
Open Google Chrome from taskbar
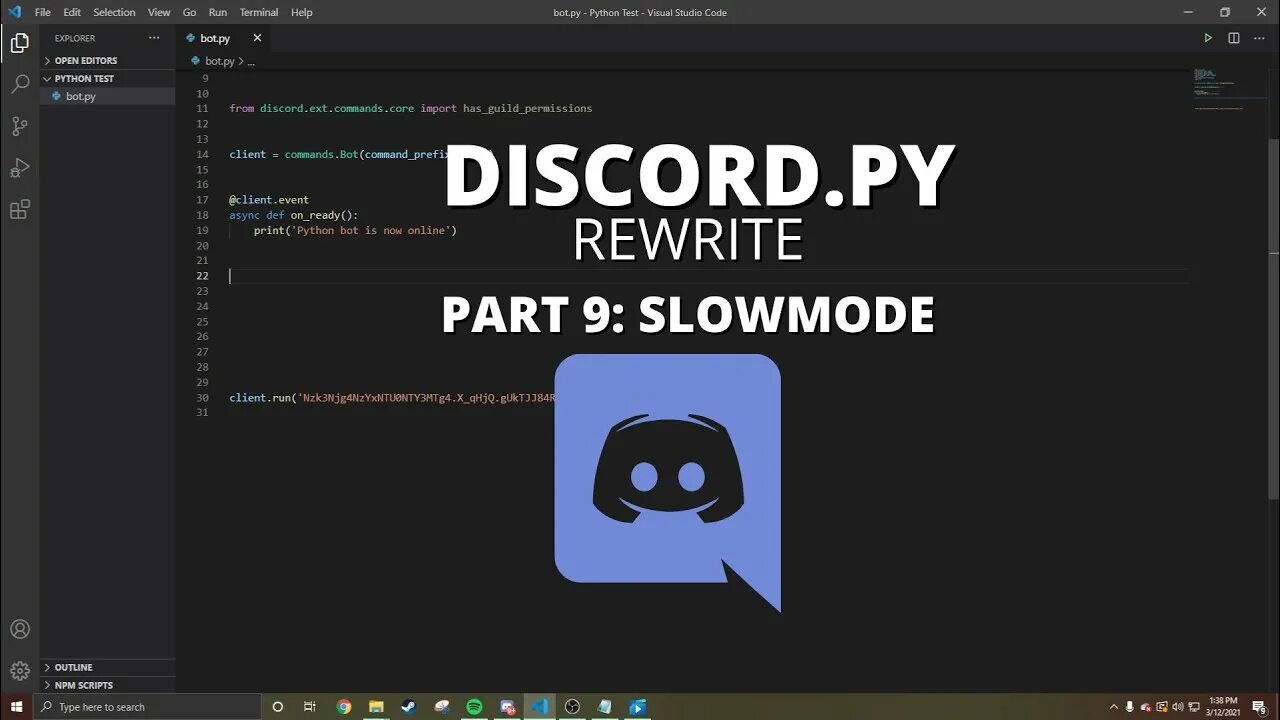coord(344,707)
